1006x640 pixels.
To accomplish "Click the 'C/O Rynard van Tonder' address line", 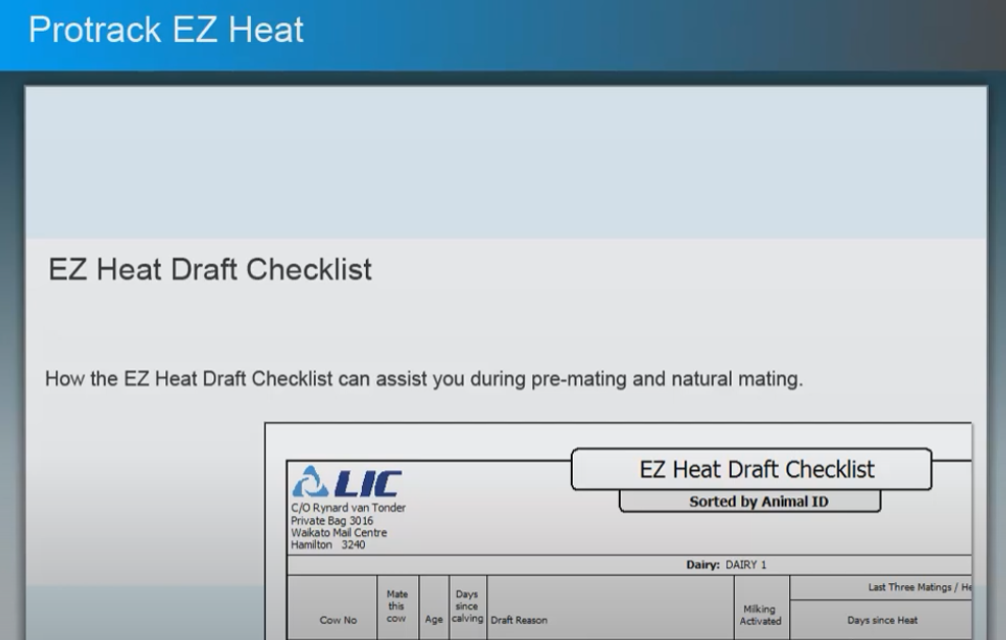I will point(348,507).
